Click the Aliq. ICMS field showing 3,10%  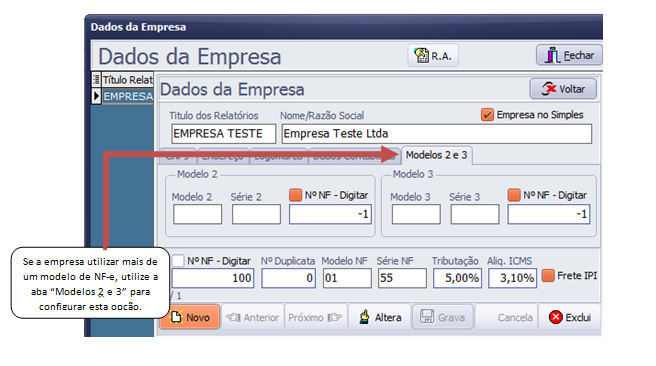coord(512,278)
